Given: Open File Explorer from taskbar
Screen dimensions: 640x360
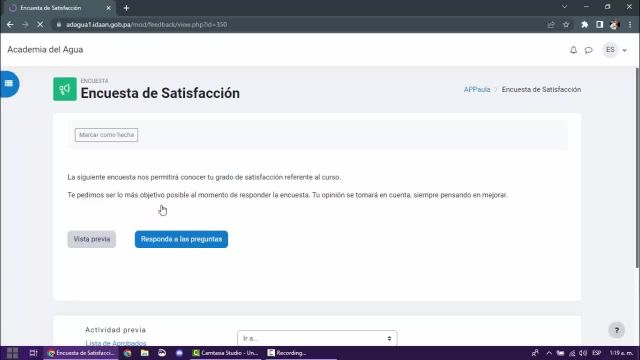Looking at the screenshot, I should pyautogui.click(x=144, y=353).
